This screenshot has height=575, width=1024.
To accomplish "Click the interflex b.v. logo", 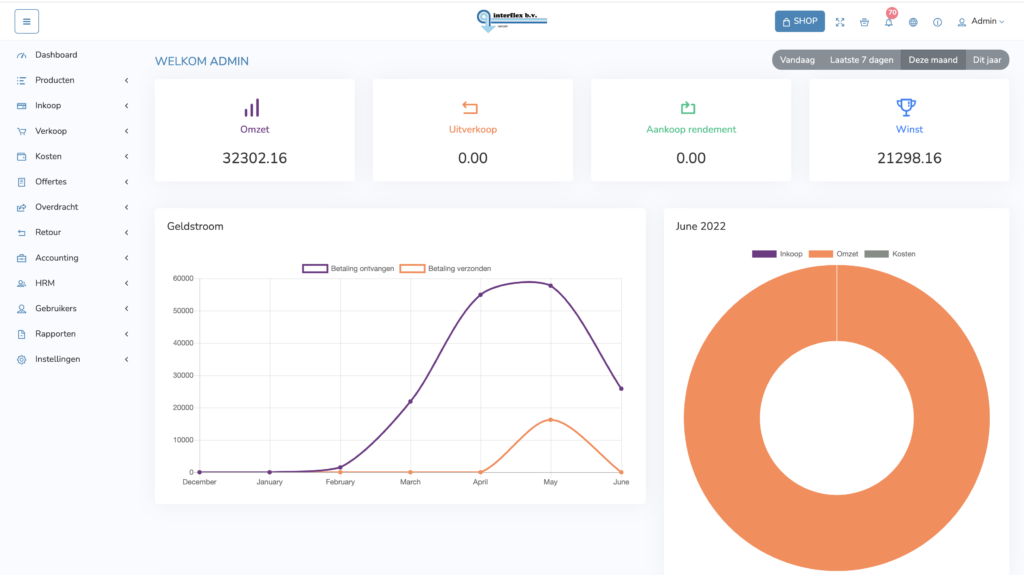I will pyautogui.click(x=511, y=21).
